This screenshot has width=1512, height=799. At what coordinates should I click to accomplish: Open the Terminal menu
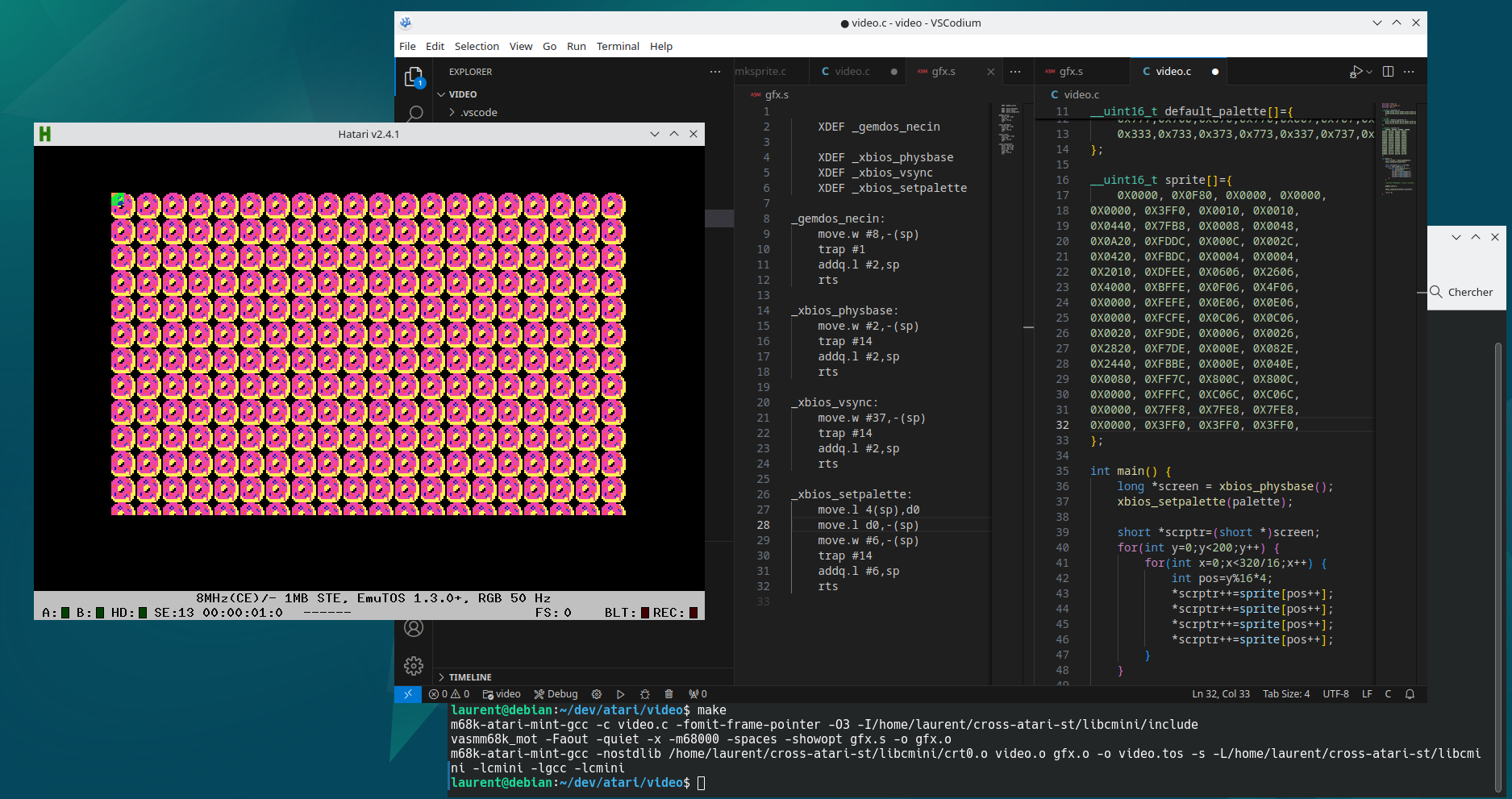(618, 46)
